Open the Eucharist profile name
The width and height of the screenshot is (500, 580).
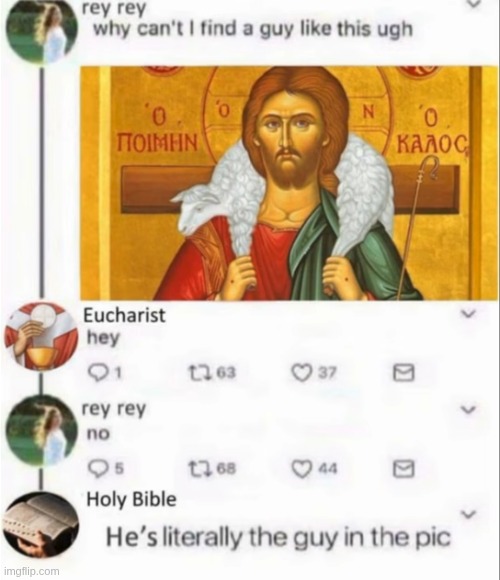(124, 316)
